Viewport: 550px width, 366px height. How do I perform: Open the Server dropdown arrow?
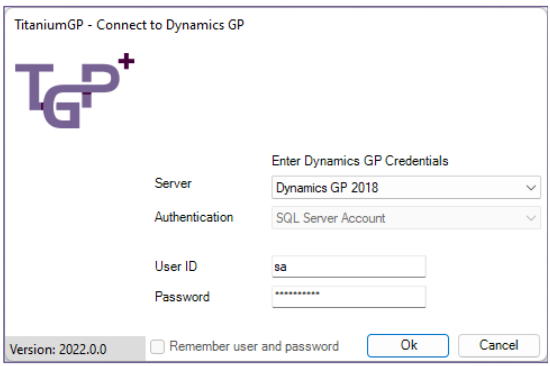click(x=531, y=188)
